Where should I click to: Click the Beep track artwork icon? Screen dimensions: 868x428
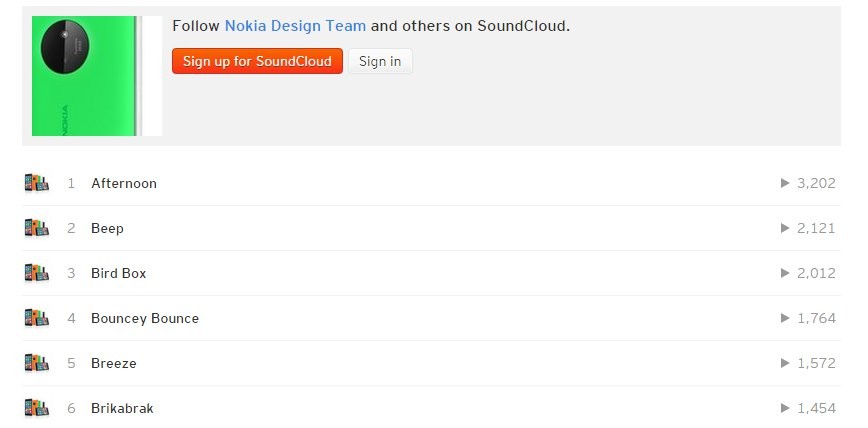click(36, 228)
